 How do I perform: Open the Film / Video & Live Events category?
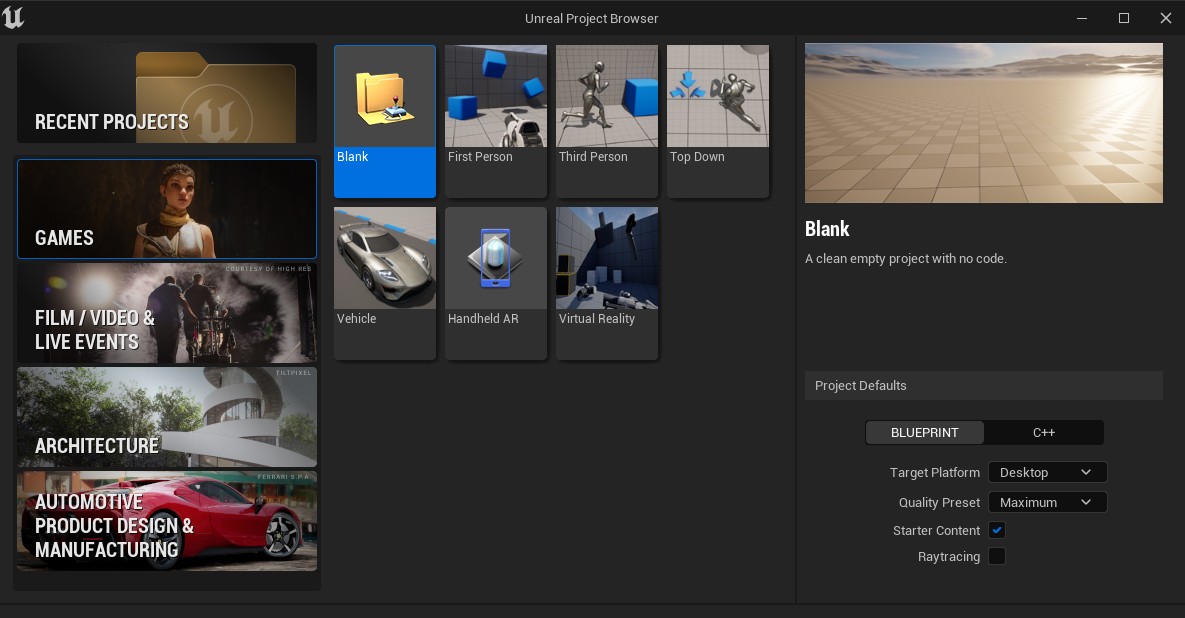click(167, 313)
